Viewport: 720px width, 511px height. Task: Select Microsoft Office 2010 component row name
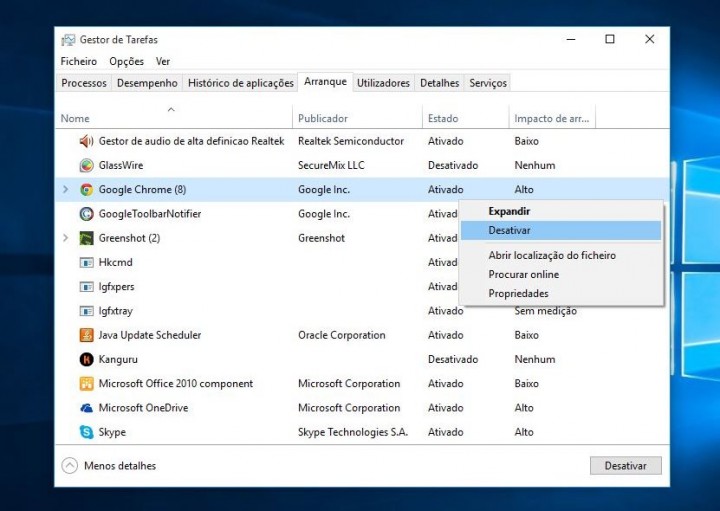pos(175,384)
